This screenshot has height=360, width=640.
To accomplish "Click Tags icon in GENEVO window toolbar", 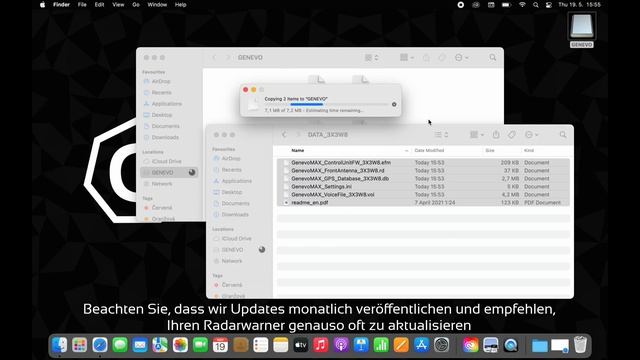I will (442, 58).
